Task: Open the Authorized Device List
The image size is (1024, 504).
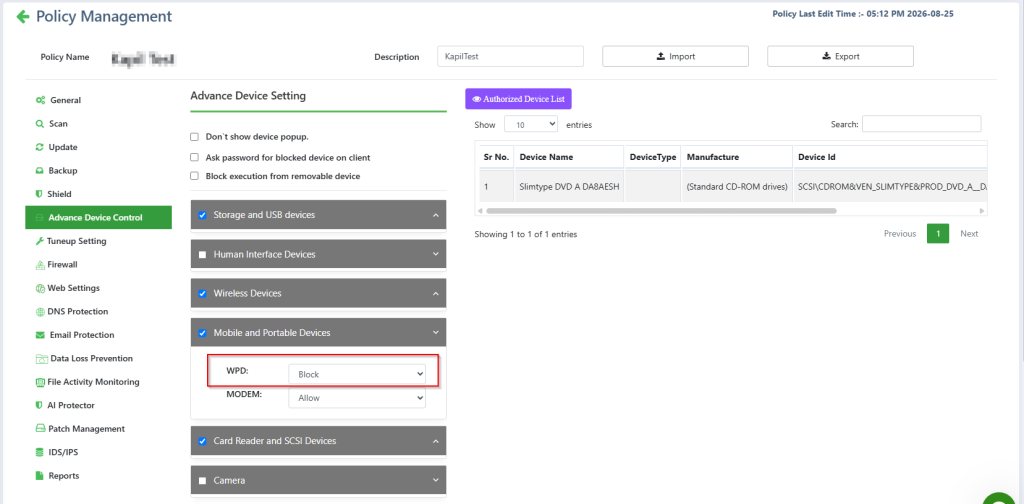Action: tap(519, 99)
